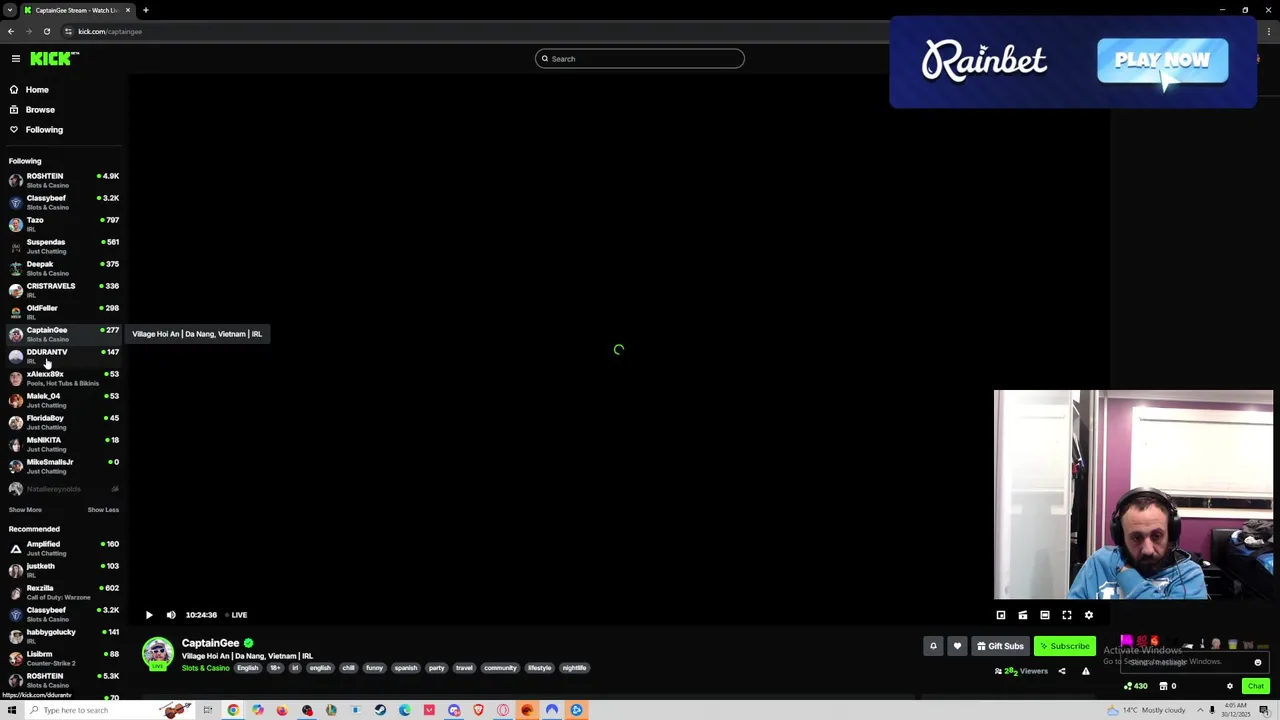This screenshot has height=720, width=1280.
Task: Enter fullscreen mode on the player
Action: pos(1067,615)
